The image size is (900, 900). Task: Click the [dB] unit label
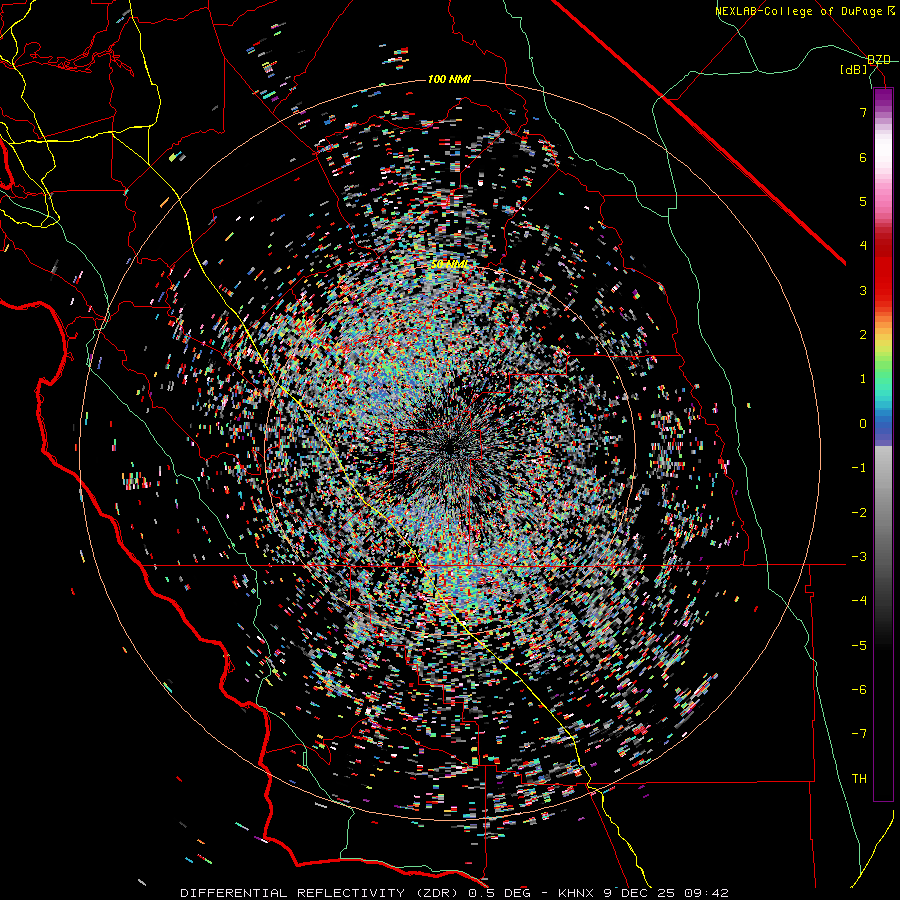(x=854, y=70)
